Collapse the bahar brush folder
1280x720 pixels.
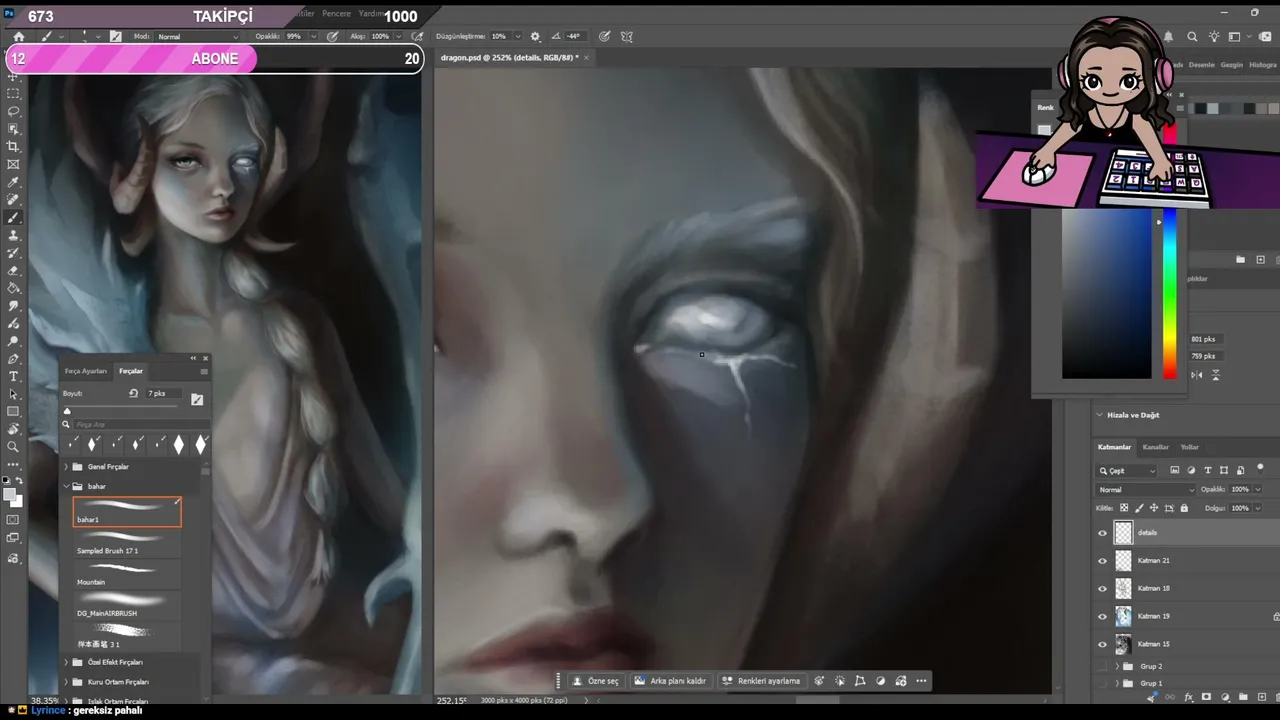tap(66, 487)
